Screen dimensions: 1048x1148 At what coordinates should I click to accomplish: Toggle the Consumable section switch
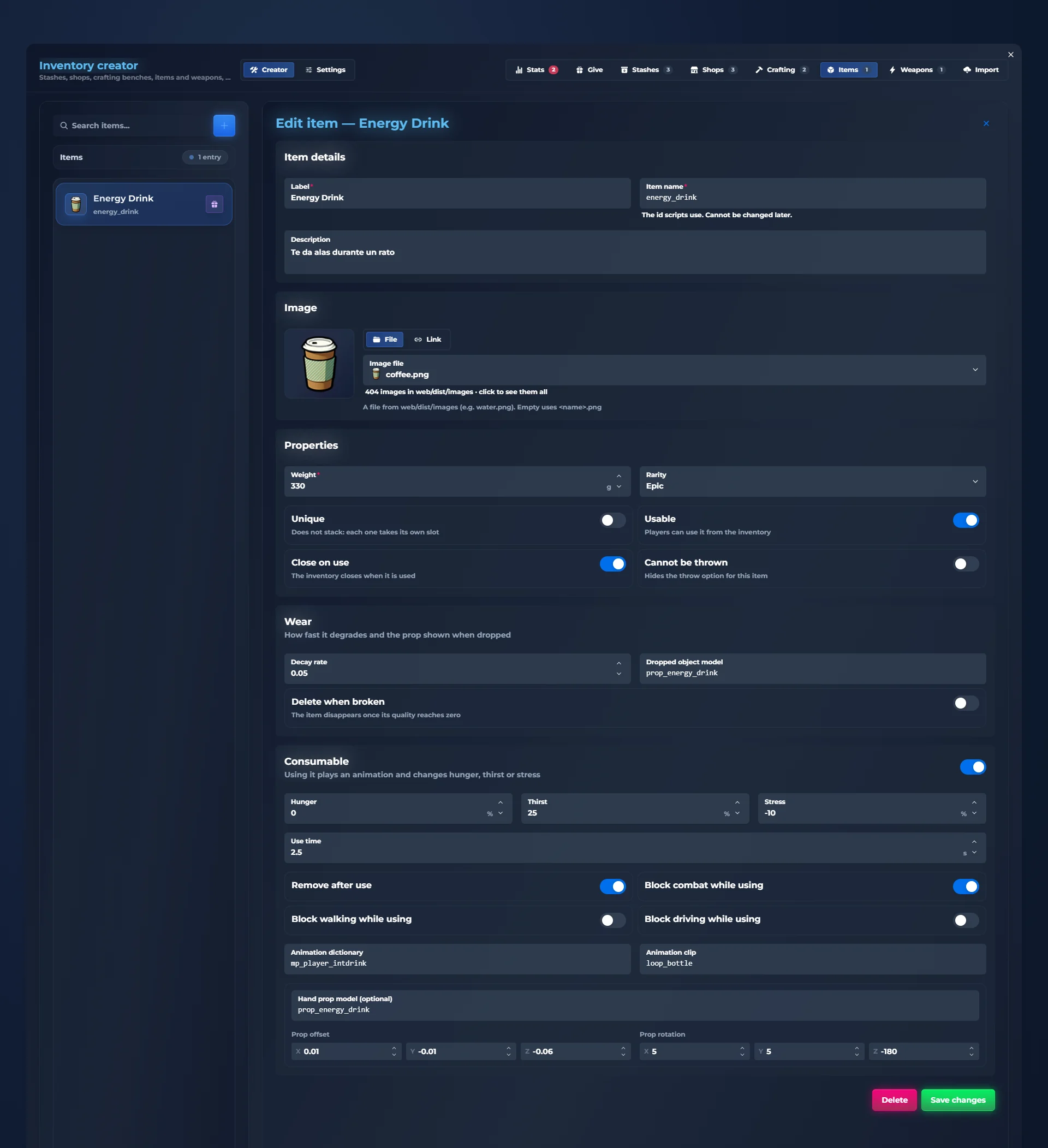click(973, 767)
